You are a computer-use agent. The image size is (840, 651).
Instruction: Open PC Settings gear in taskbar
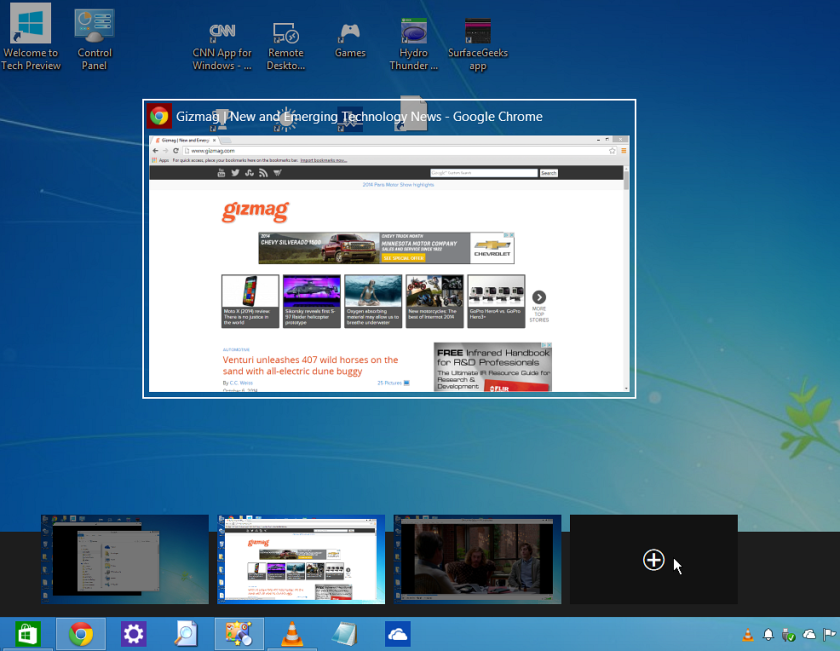pos(133,634)
